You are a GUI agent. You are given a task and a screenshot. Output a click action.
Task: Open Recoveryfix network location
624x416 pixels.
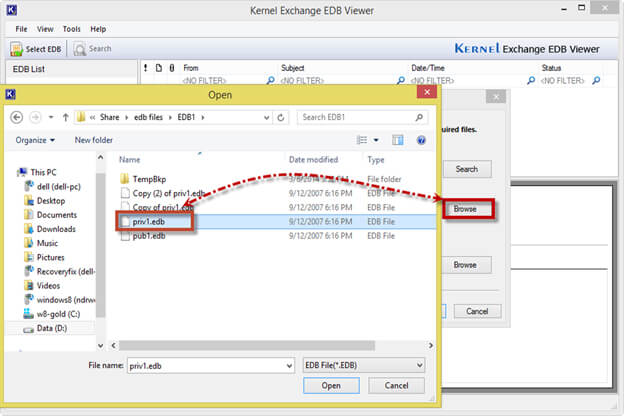coord(65,271)
